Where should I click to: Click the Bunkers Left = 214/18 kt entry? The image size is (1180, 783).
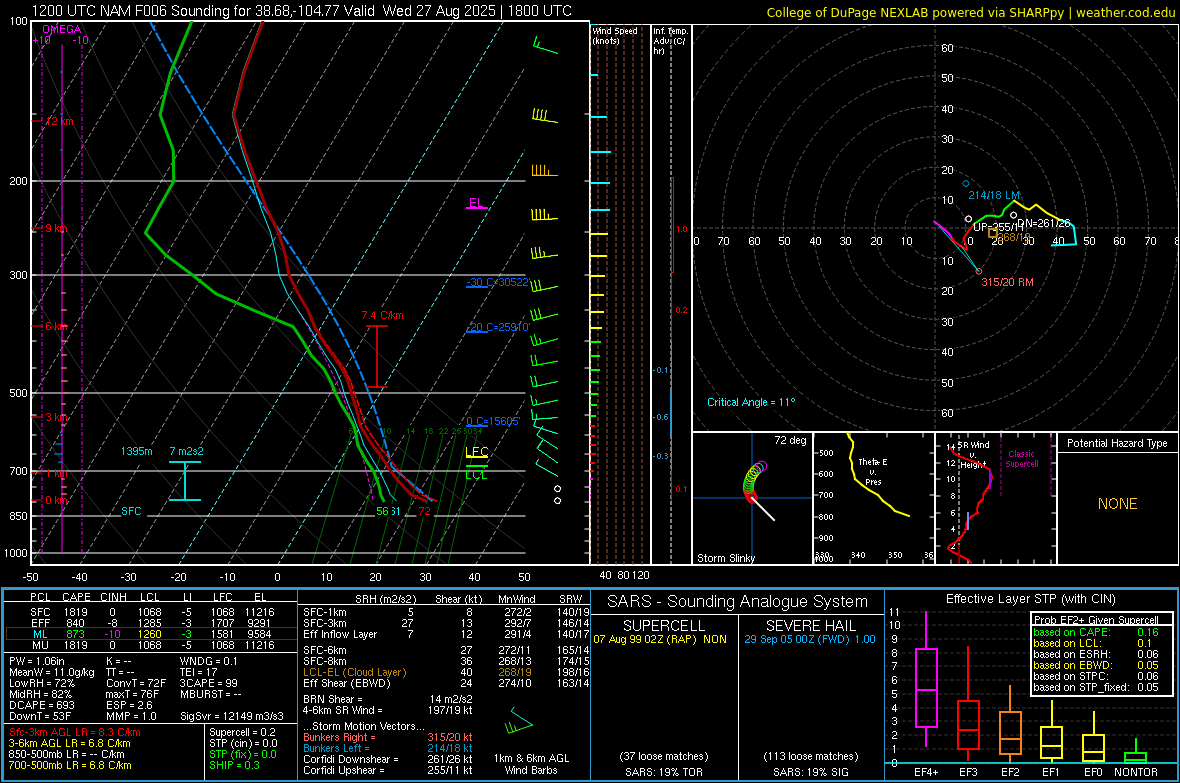(x=388, y=748)
